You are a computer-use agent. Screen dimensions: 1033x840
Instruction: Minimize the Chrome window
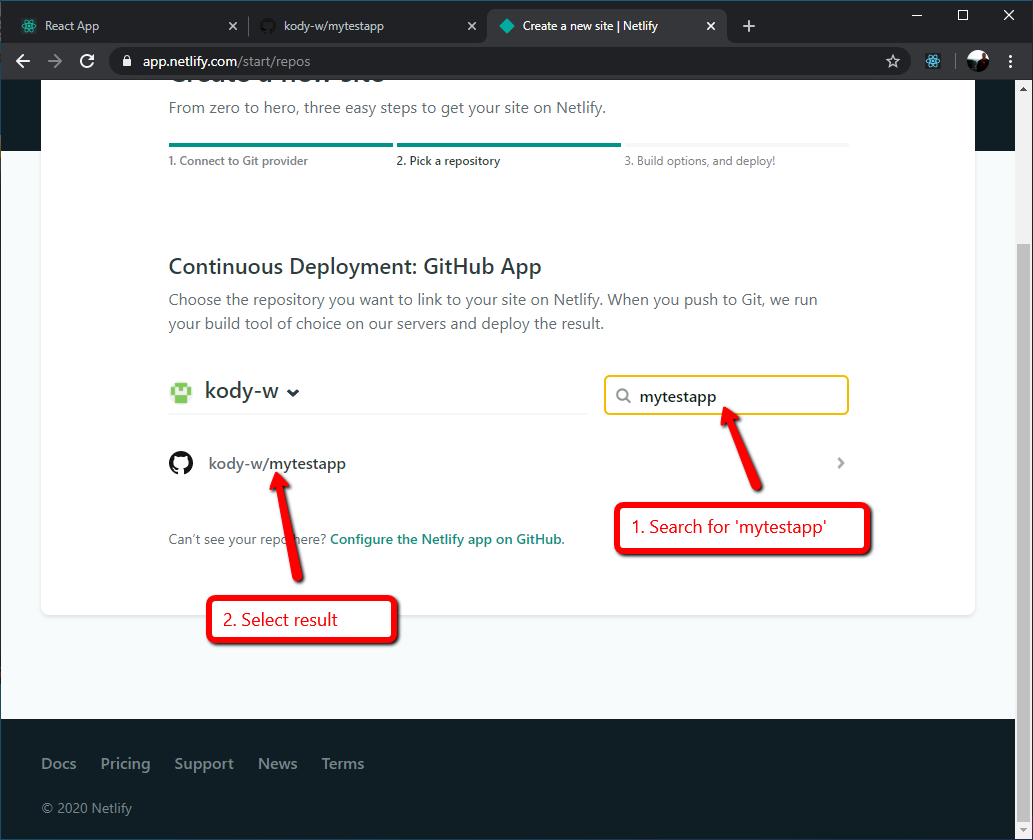tap(916, 15)
